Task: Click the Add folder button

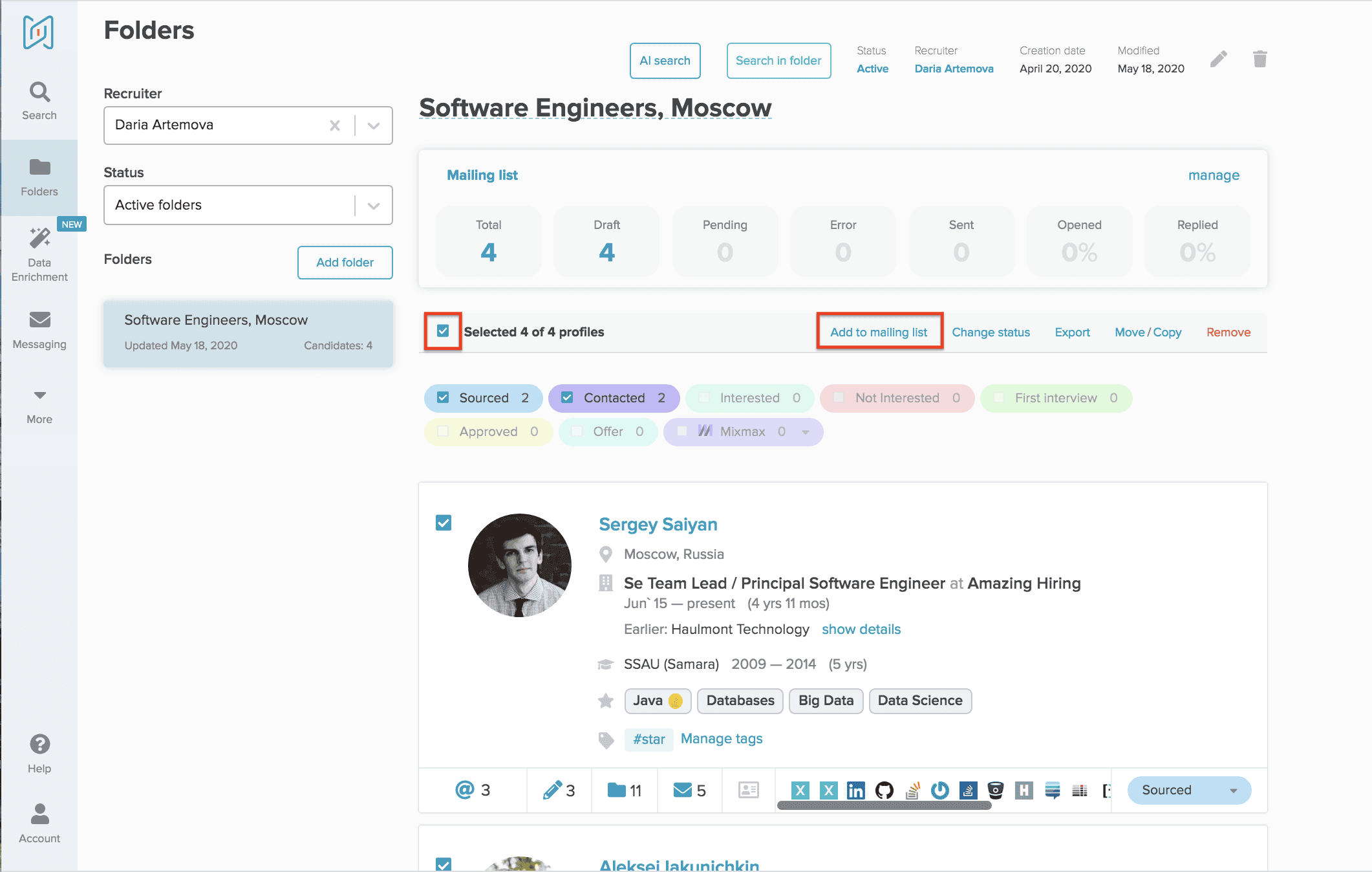Action: point(345,262)
